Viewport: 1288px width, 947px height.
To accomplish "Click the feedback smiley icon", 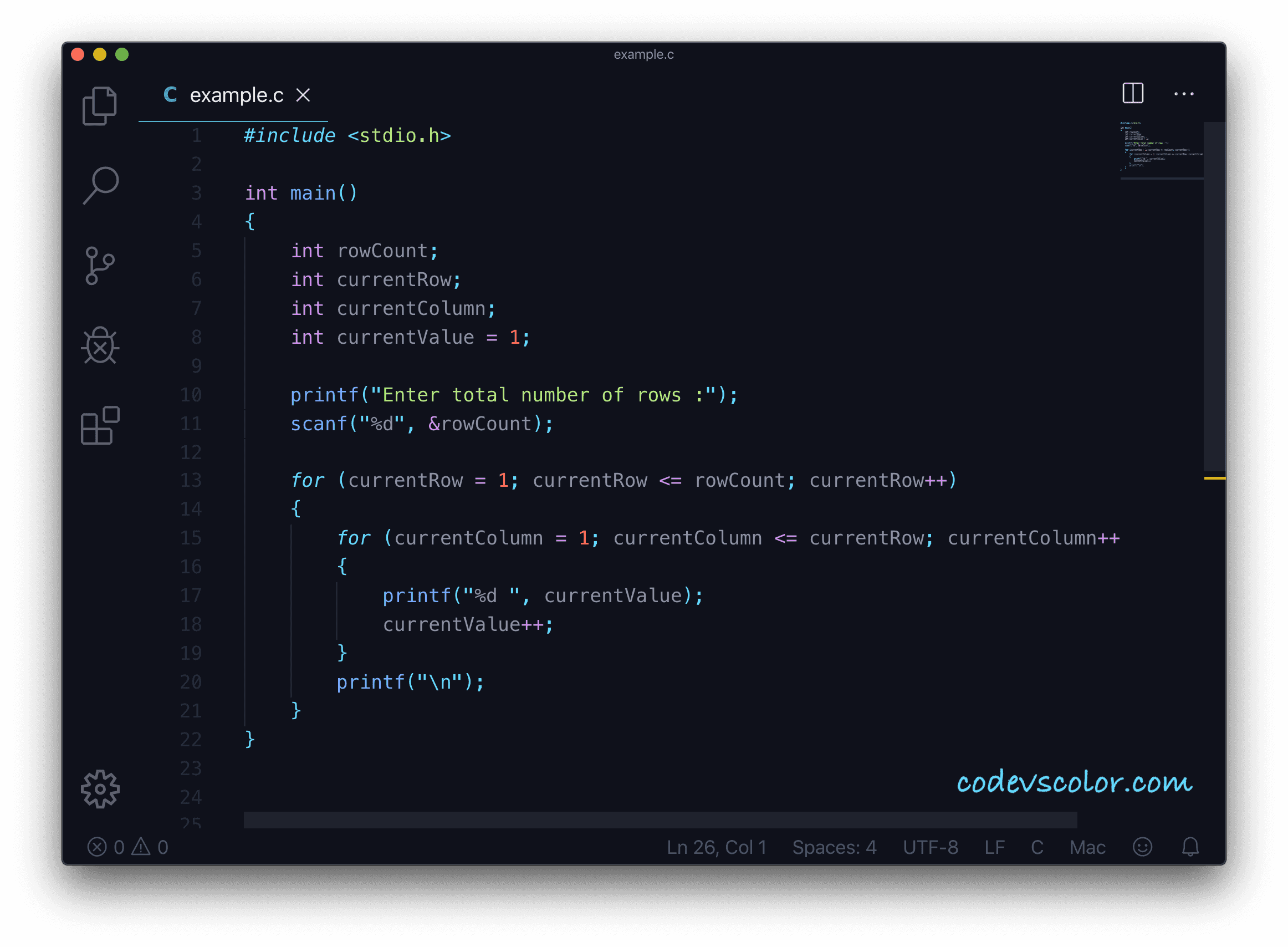I will (x=1142, y=847).
